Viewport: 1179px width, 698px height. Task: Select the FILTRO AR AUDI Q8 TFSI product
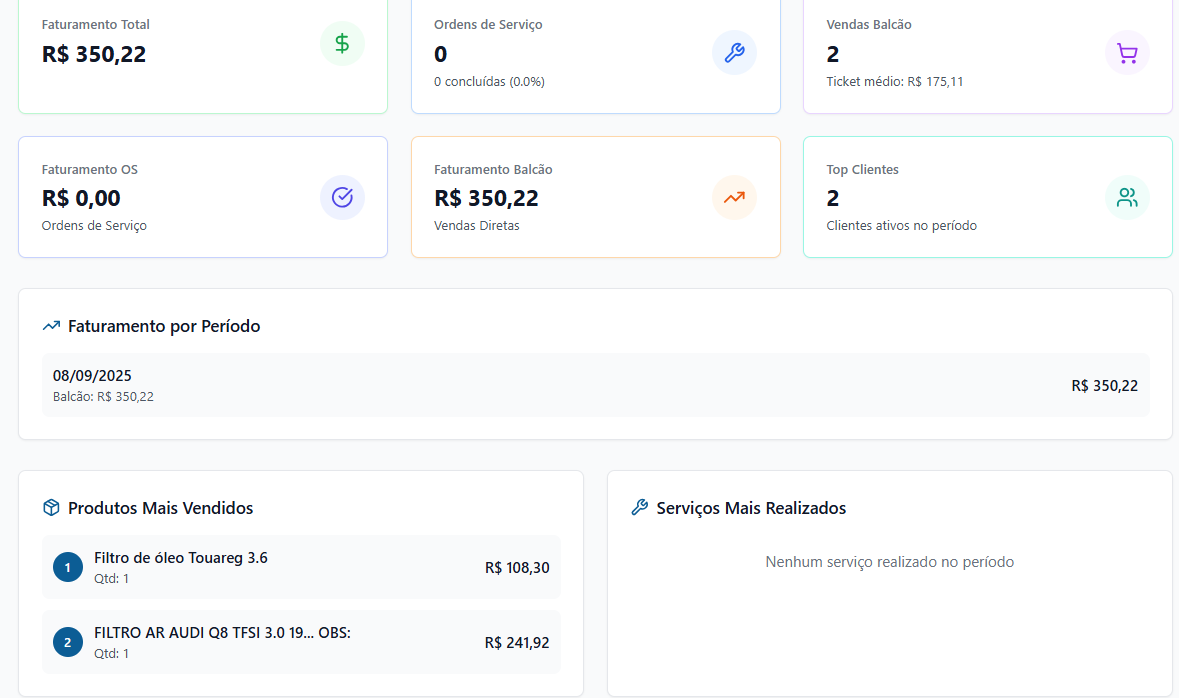coord(222,633)
